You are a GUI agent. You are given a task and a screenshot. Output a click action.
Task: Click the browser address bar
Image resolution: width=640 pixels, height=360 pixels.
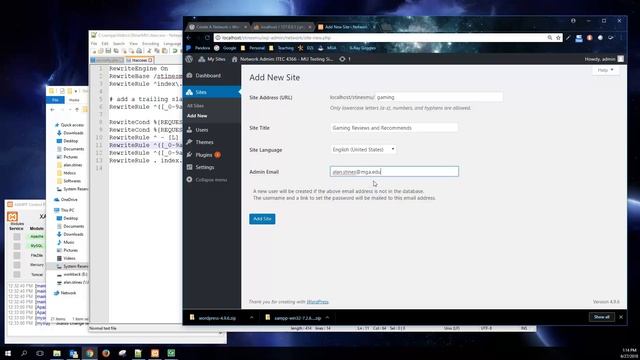tap(382, 38)
